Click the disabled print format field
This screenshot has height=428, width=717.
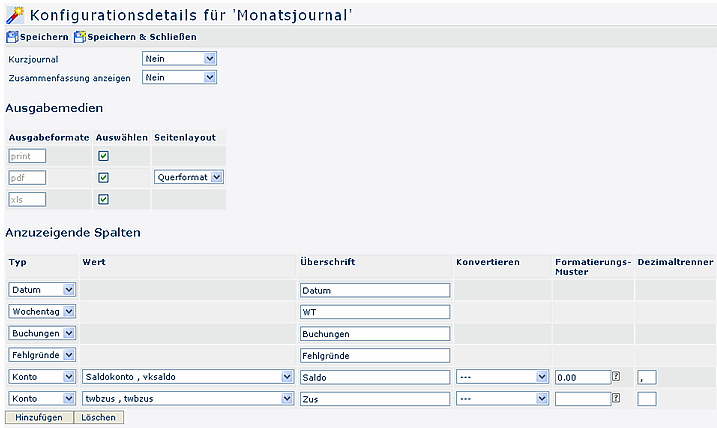[27, 156]
